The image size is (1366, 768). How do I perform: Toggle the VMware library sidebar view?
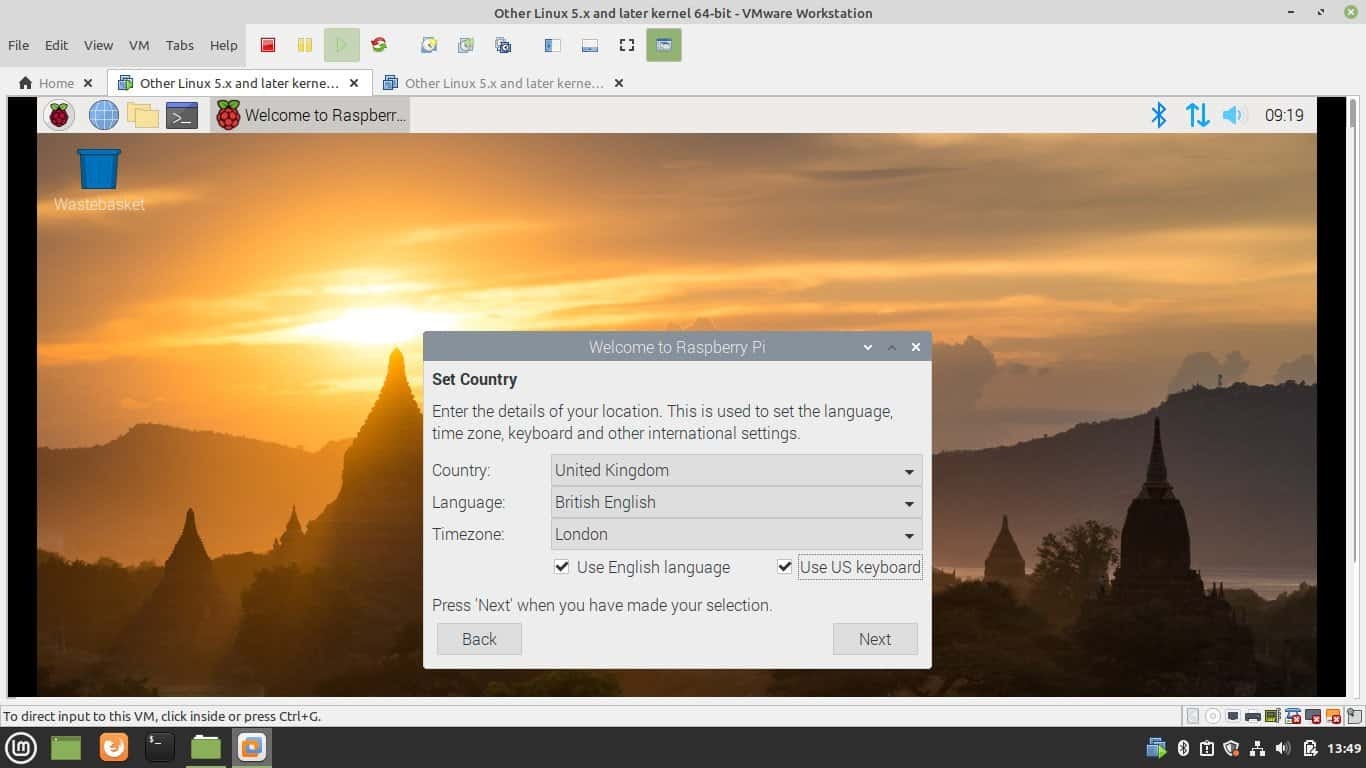tap(552, 45)
